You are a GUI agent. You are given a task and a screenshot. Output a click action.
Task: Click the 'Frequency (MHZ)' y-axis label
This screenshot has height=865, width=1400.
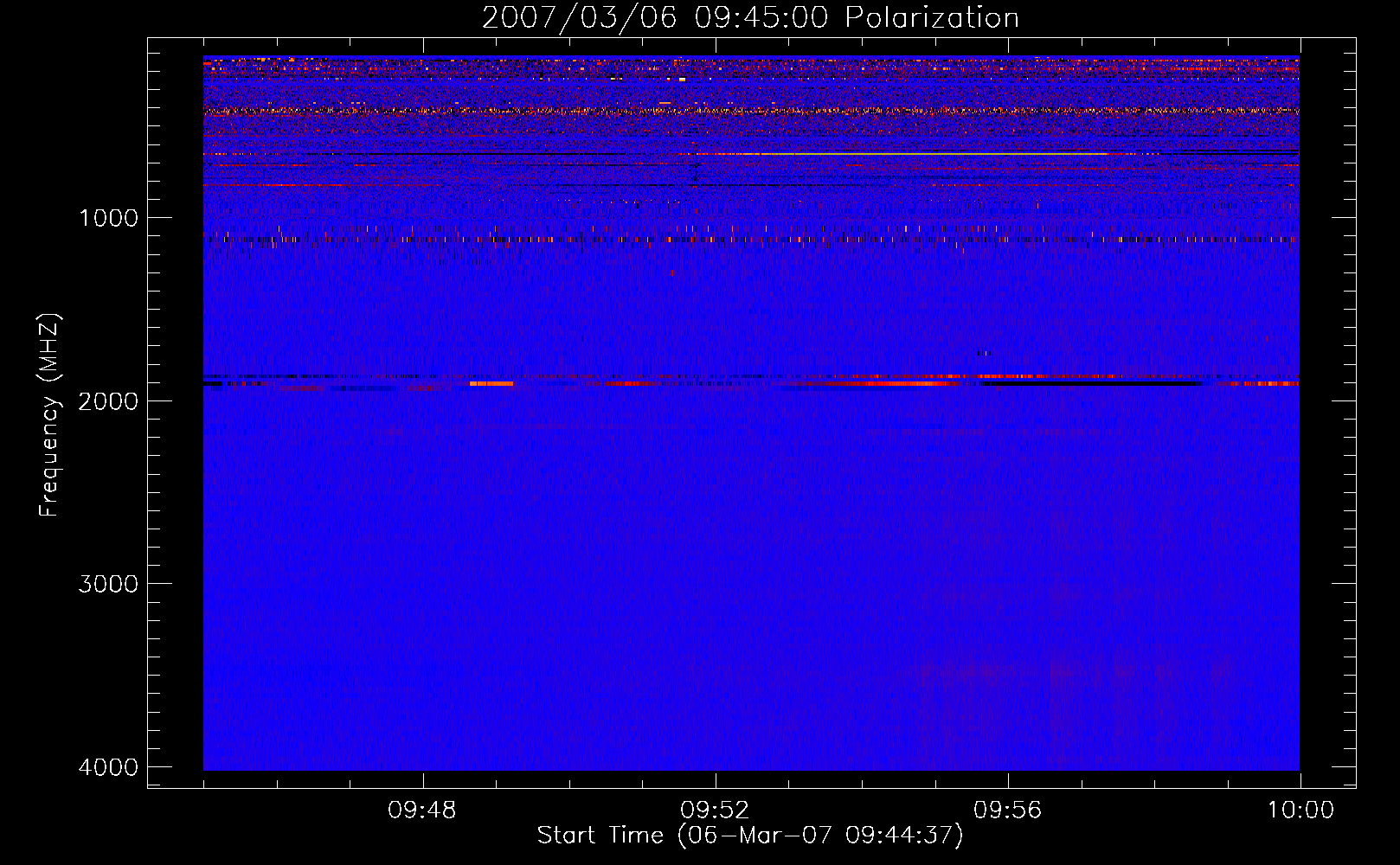tap(49, 415)
